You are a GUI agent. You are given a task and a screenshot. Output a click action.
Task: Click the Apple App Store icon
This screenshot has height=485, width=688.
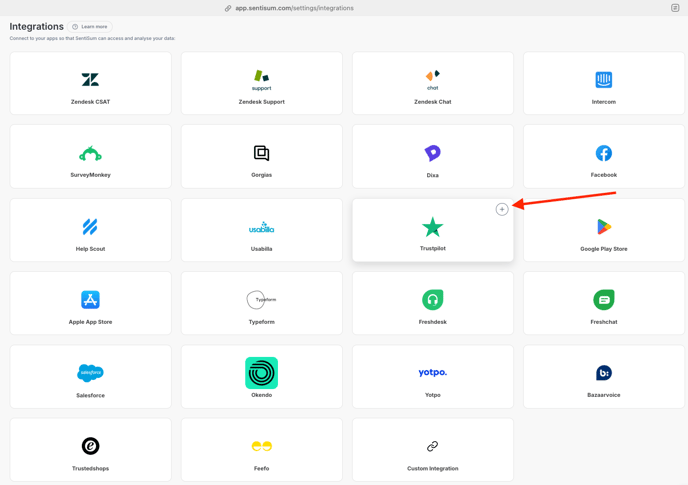90,300
